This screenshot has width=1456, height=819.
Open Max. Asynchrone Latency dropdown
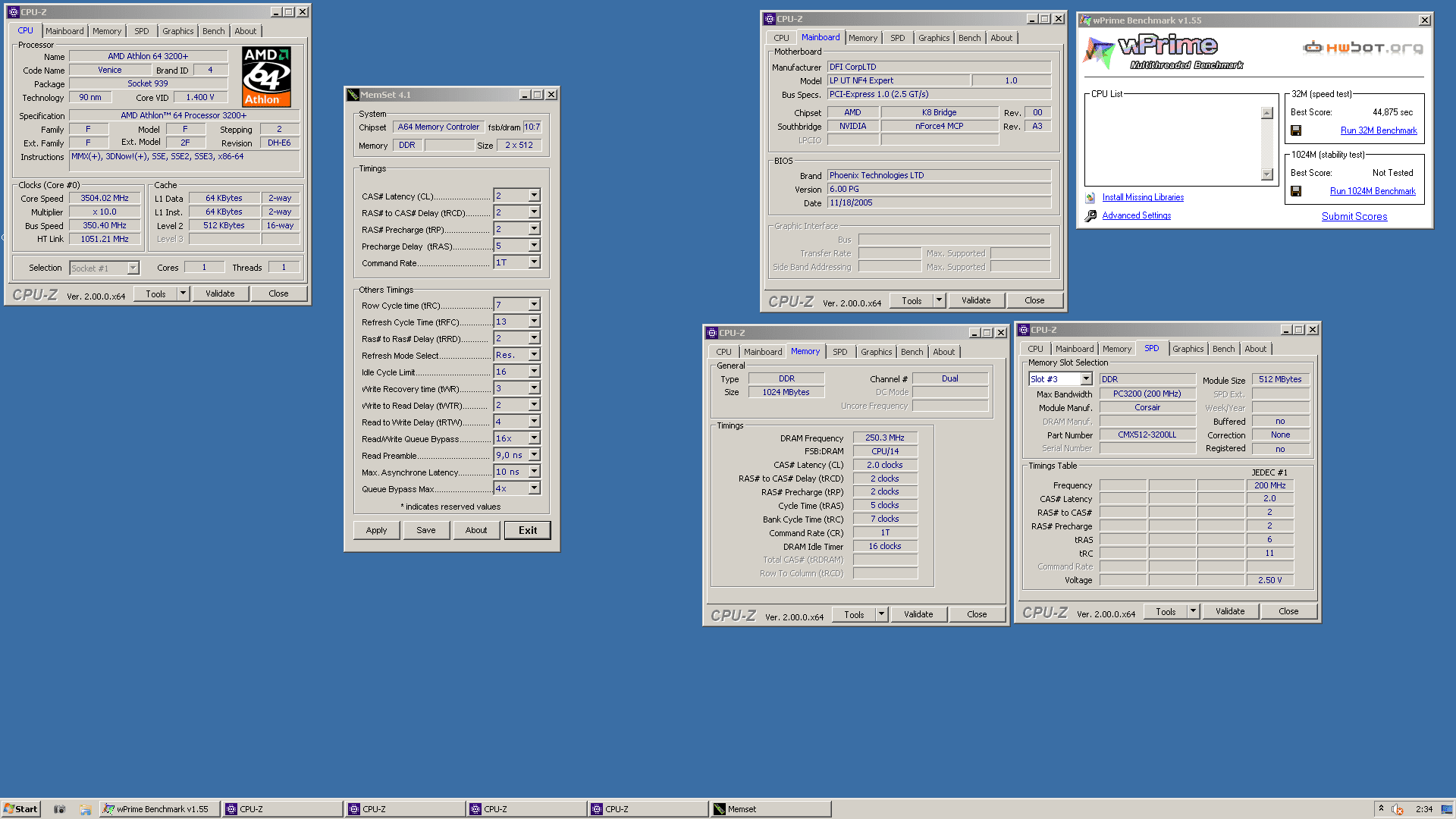pyautogui.click(x=534, y=472)
